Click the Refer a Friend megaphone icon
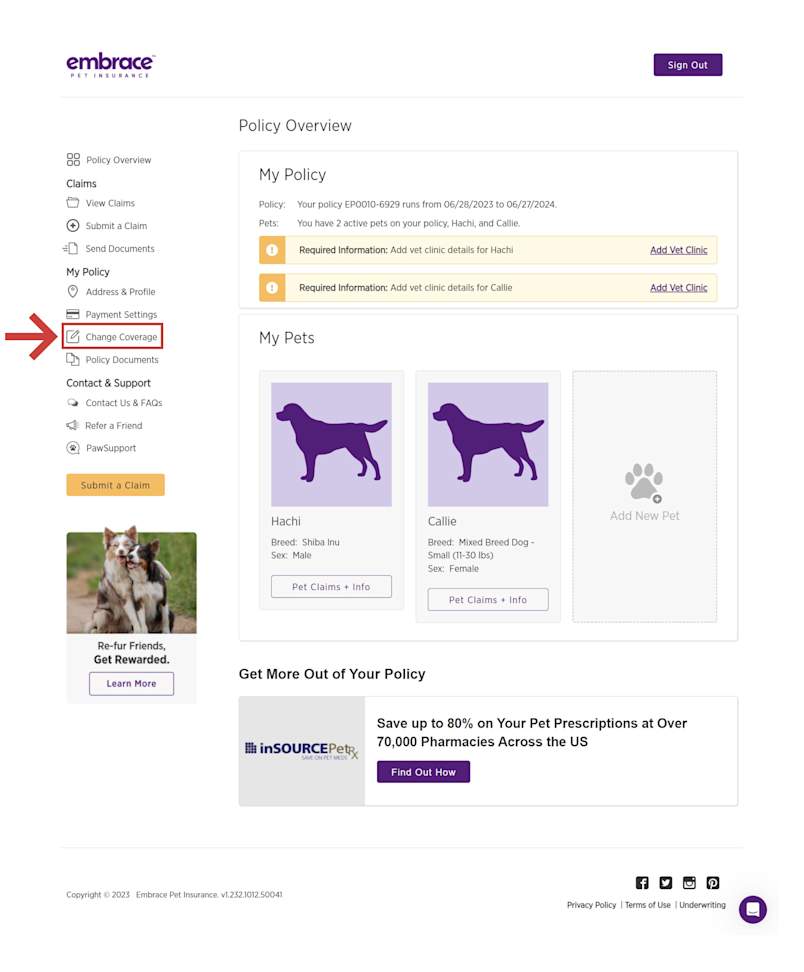 [x=74, y=425]
